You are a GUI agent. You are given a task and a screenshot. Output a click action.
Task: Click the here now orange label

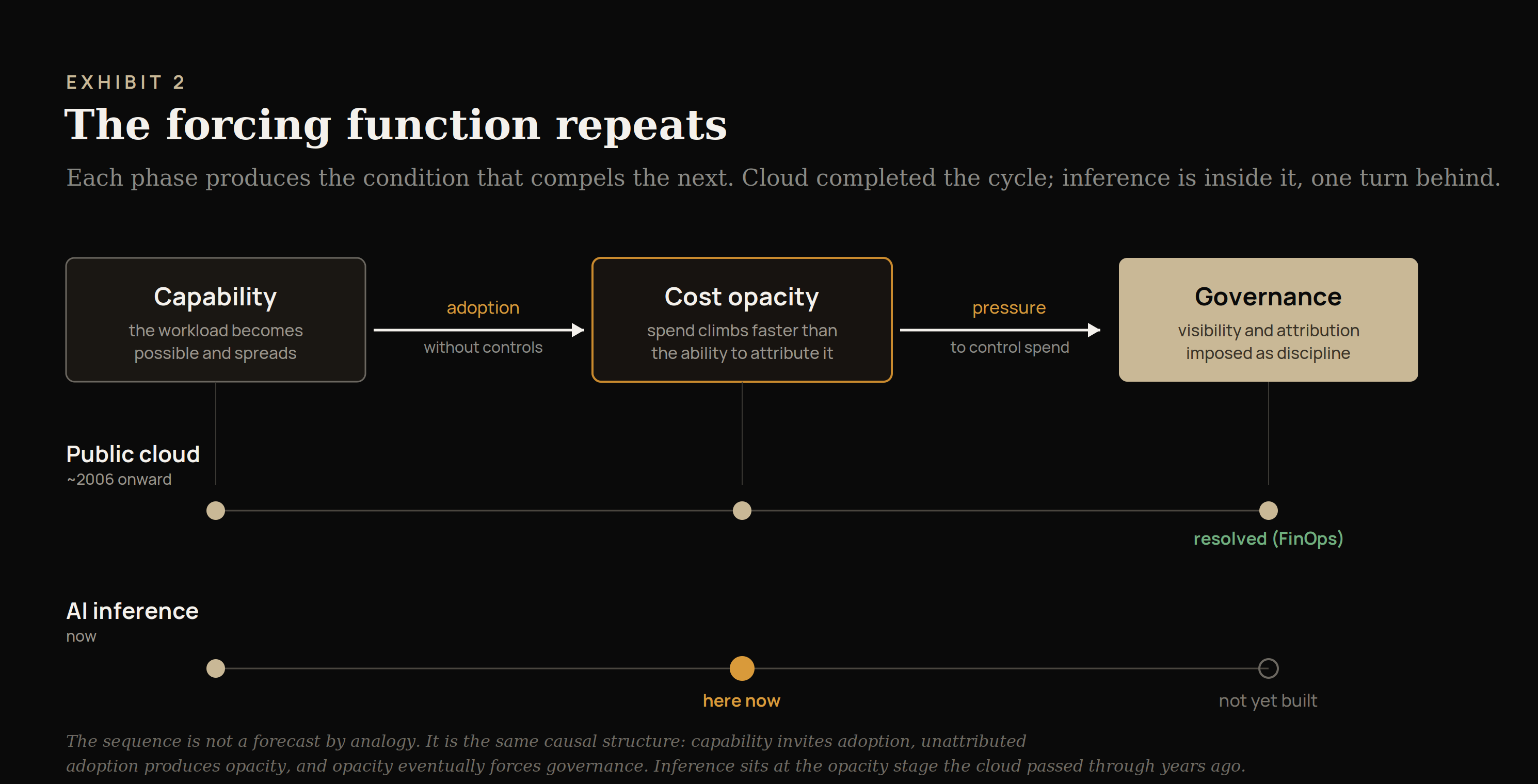tap(742, 700)
